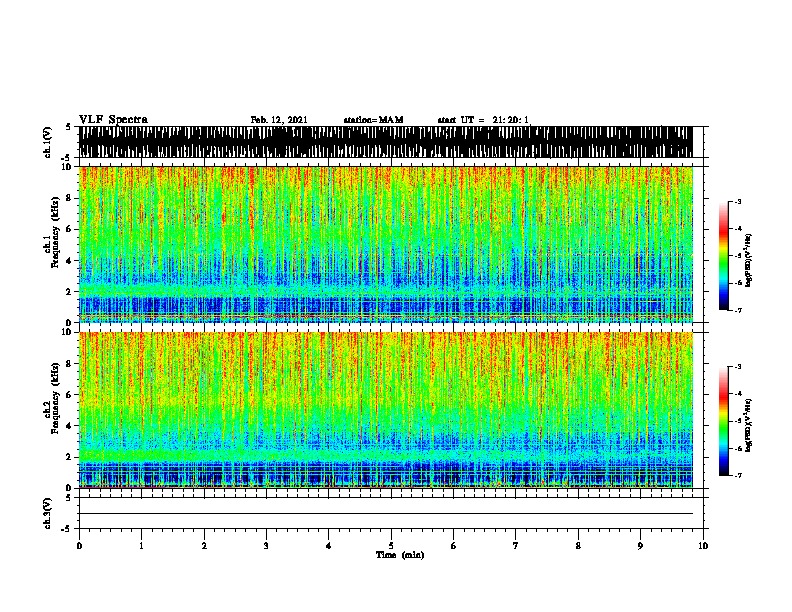
Task: Select the date text "Feb. 12, 2021"
Action: coord(279,120)
